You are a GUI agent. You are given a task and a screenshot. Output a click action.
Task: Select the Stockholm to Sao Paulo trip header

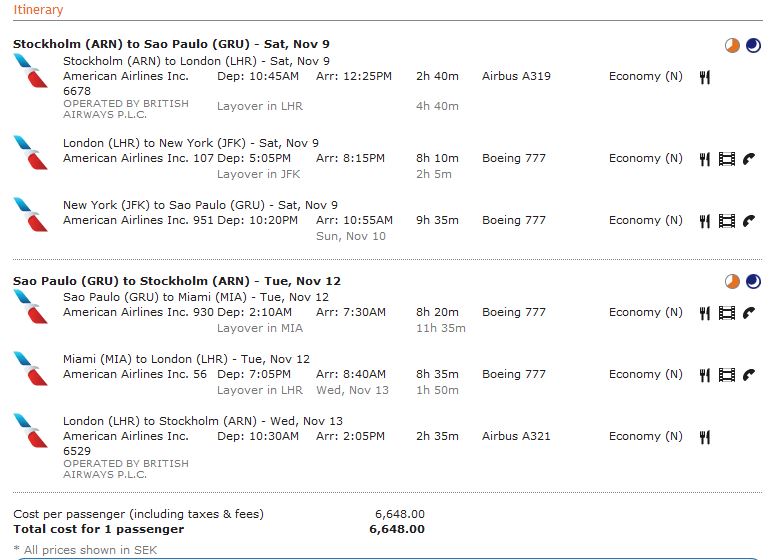pos(171,44)
